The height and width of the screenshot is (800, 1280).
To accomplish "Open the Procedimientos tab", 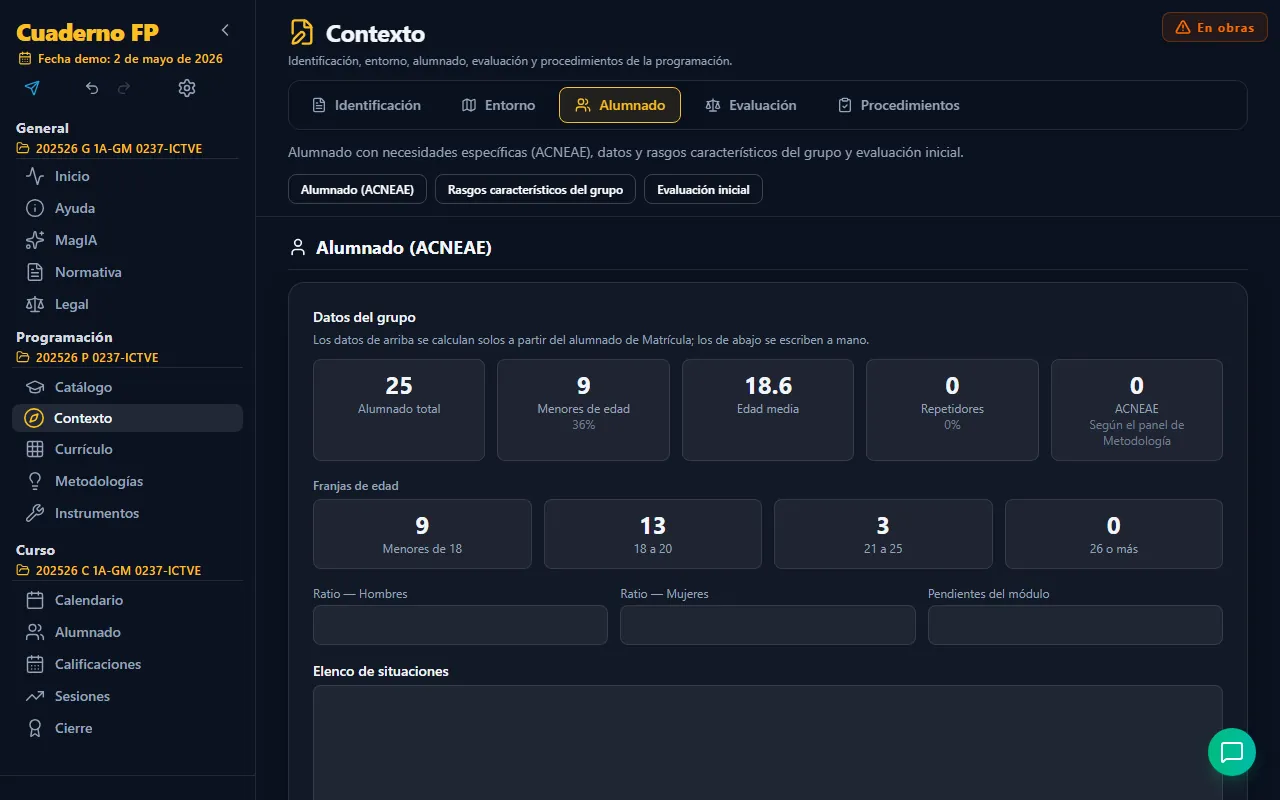I will tap(898, 105).
